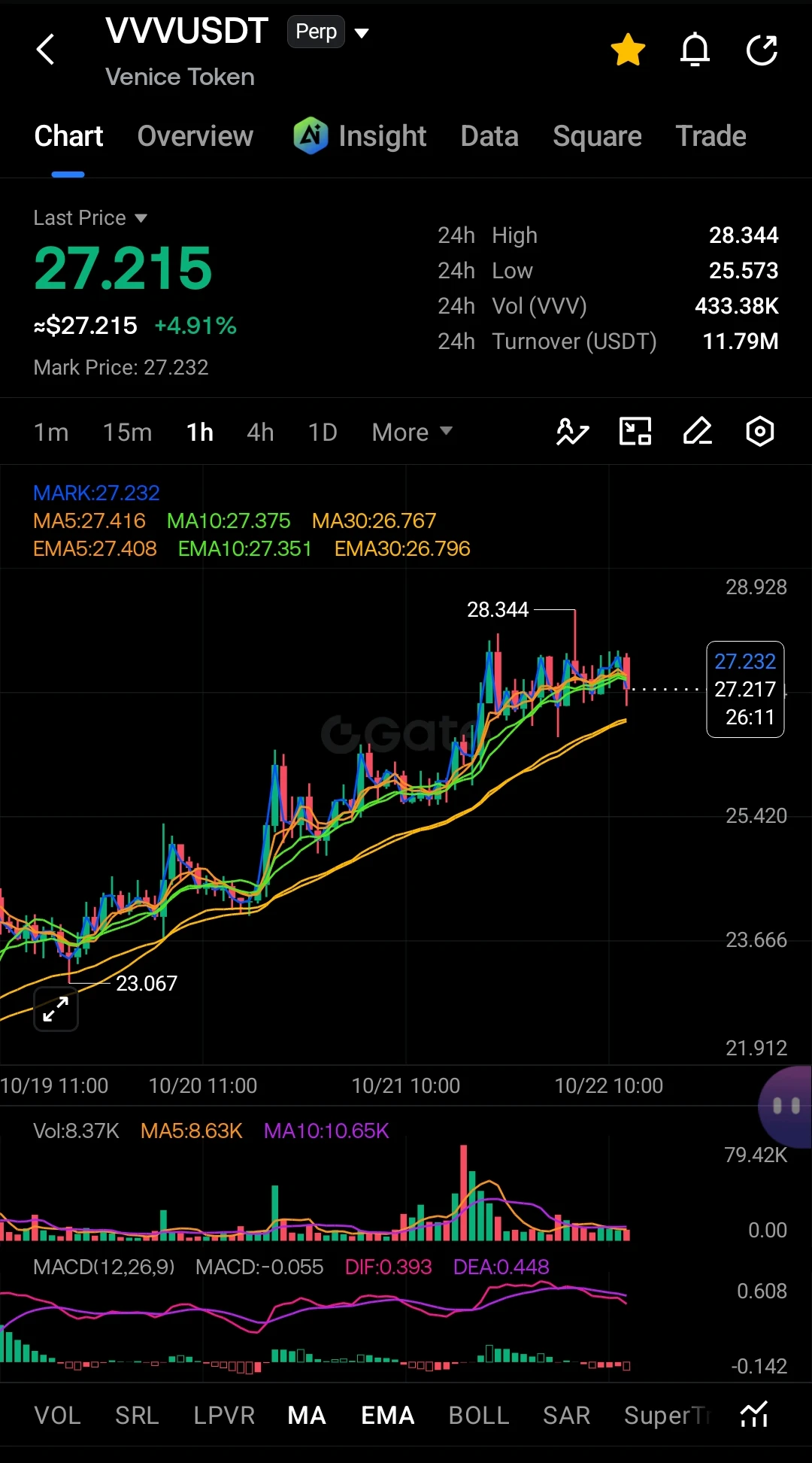Open the chart indicators line icon

click(x=572, y=432)
